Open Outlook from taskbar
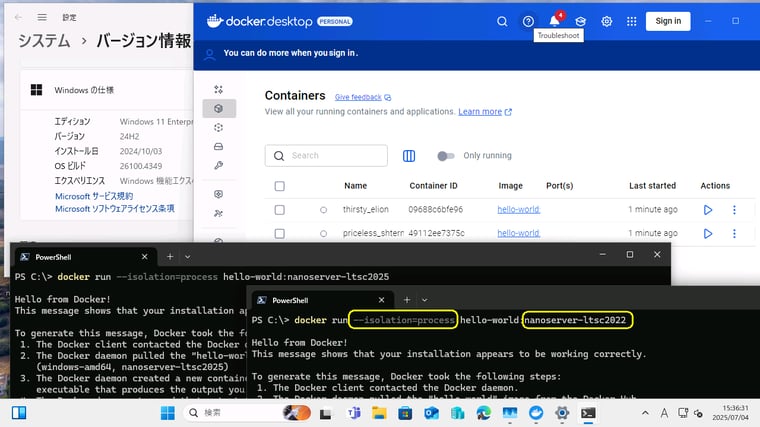 431,413
